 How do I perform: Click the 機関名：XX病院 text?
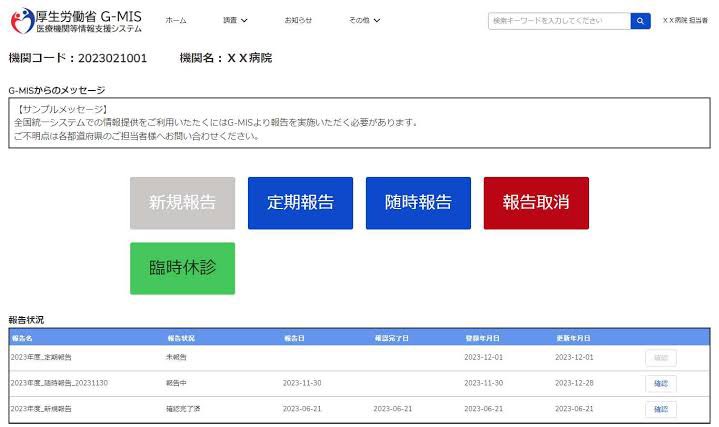coord(226,58)
